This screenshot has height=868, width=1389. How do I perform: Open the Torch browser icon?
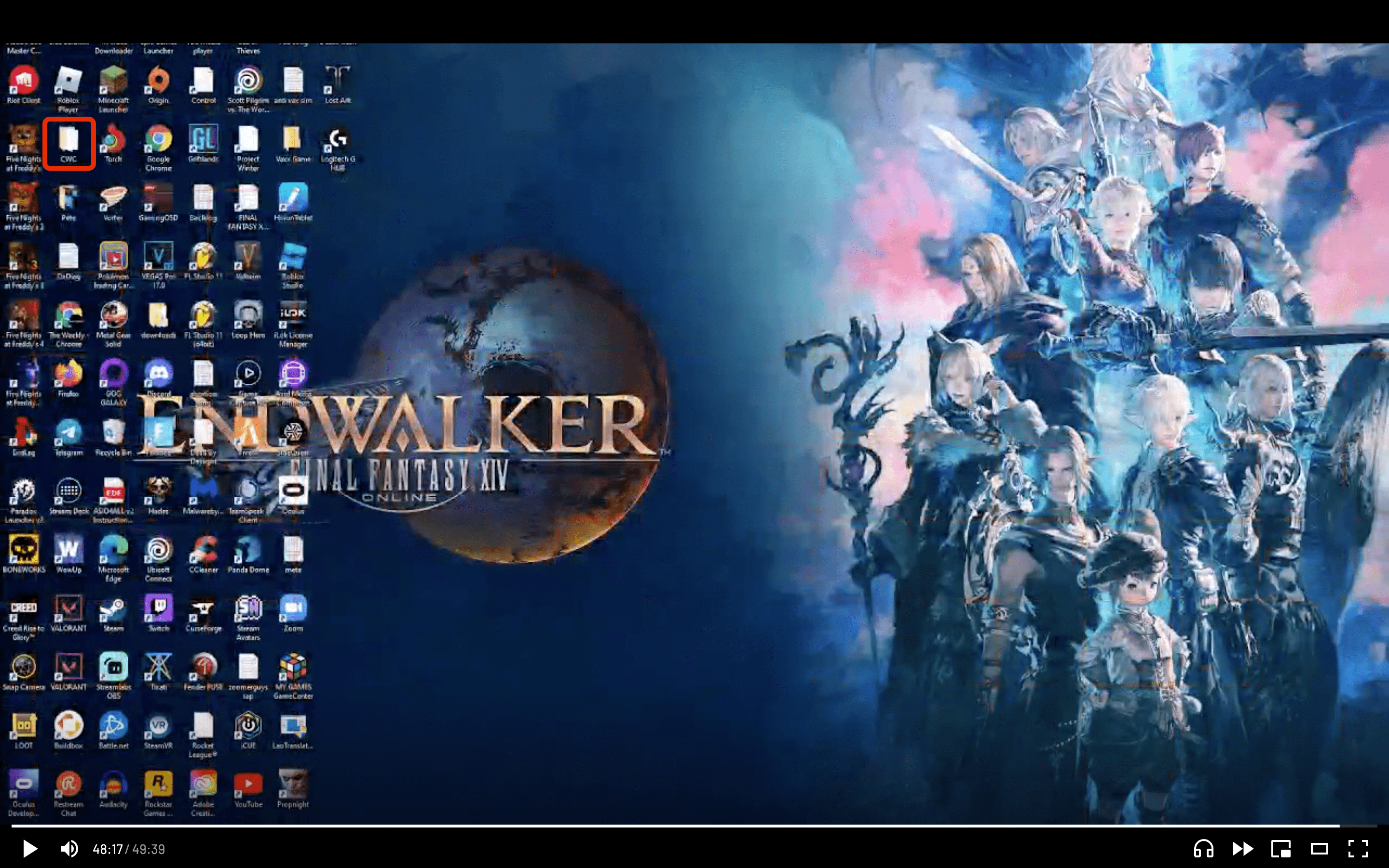coord(113,144)
